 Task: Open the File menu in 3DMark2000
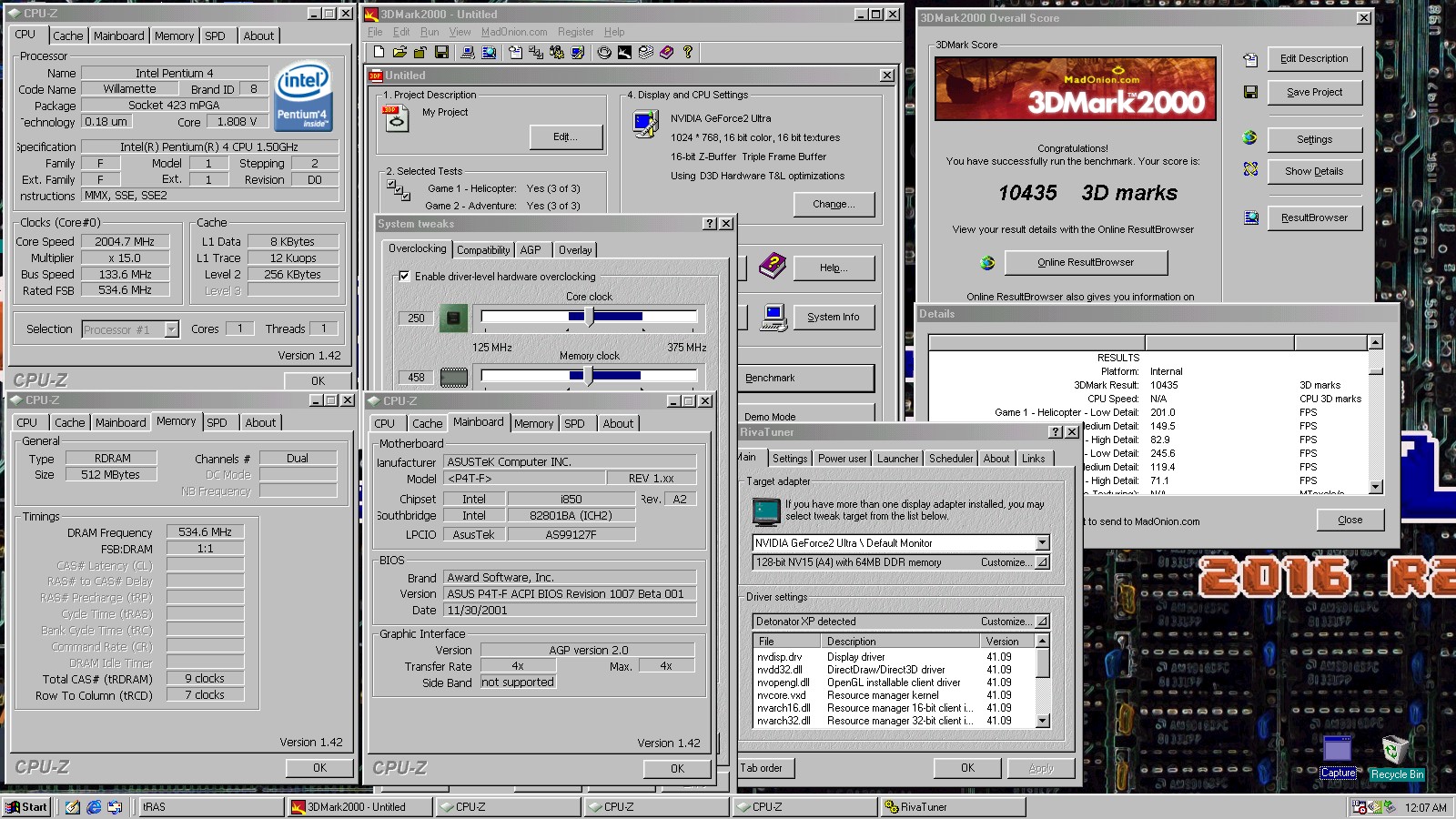pos(375,32)
